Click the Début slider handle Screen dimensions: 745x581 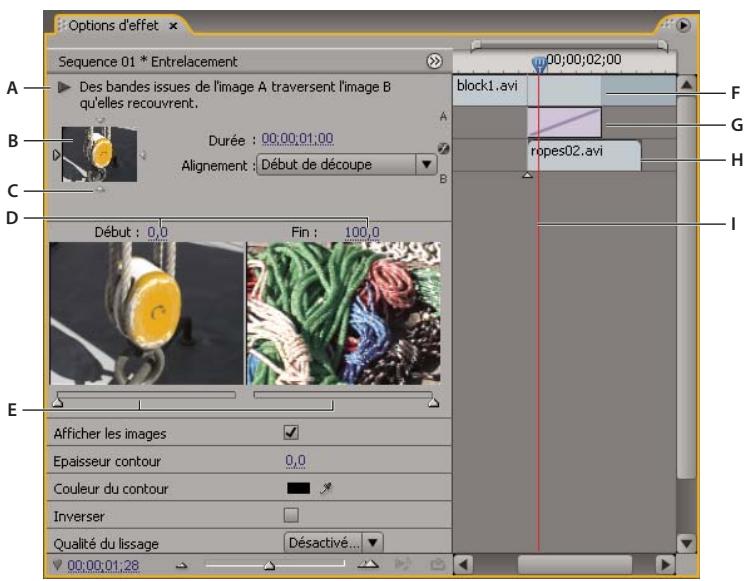pos(57,403)
